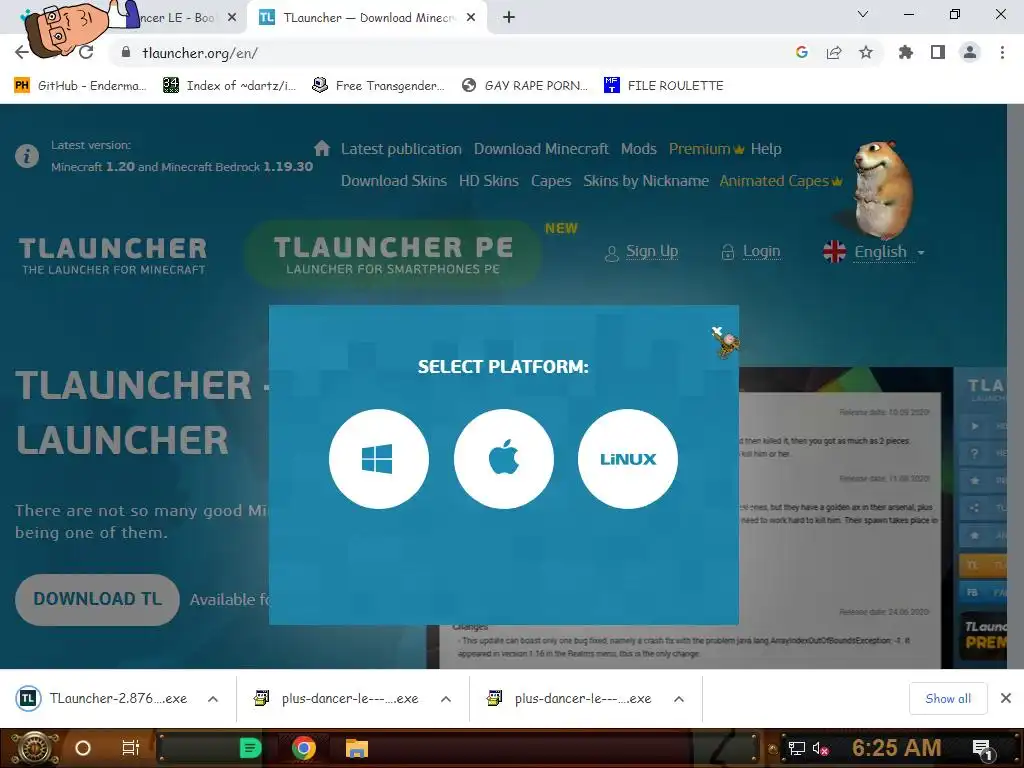
Task: Reload the page with the refresh icon
Action: tap(86, 52)
